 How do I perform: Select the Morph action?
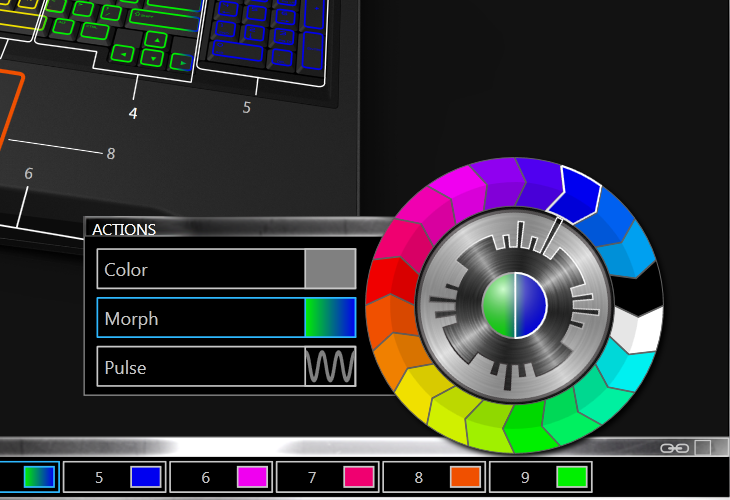tap(200, 319)
